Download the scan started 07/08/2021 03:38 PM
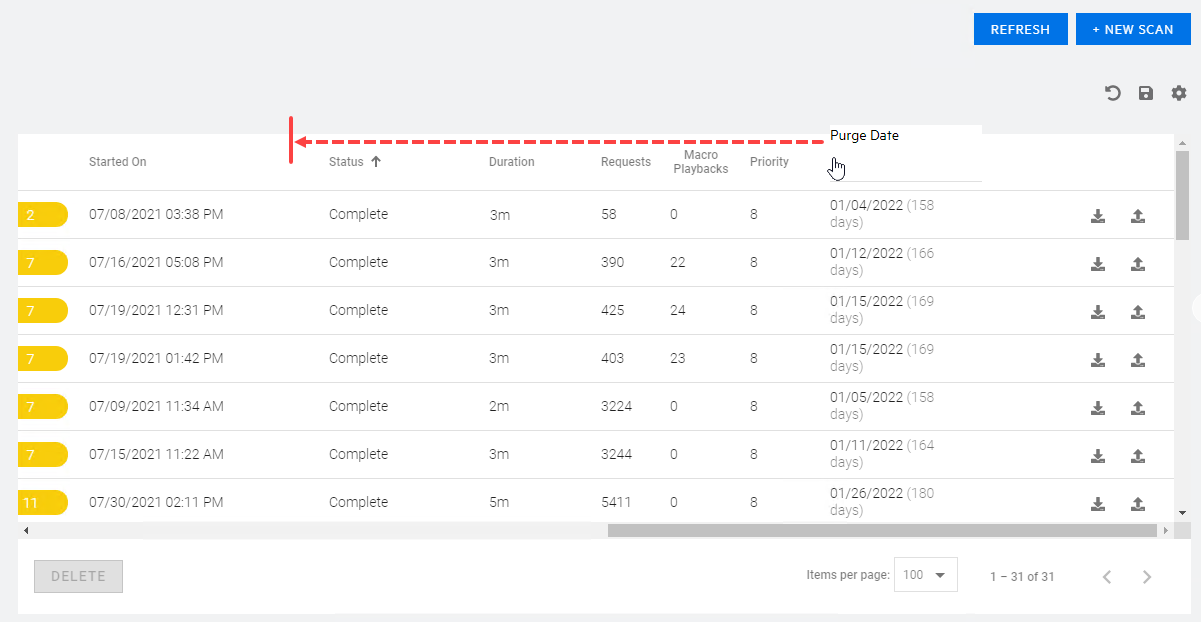 click(x=1098, y=215)
